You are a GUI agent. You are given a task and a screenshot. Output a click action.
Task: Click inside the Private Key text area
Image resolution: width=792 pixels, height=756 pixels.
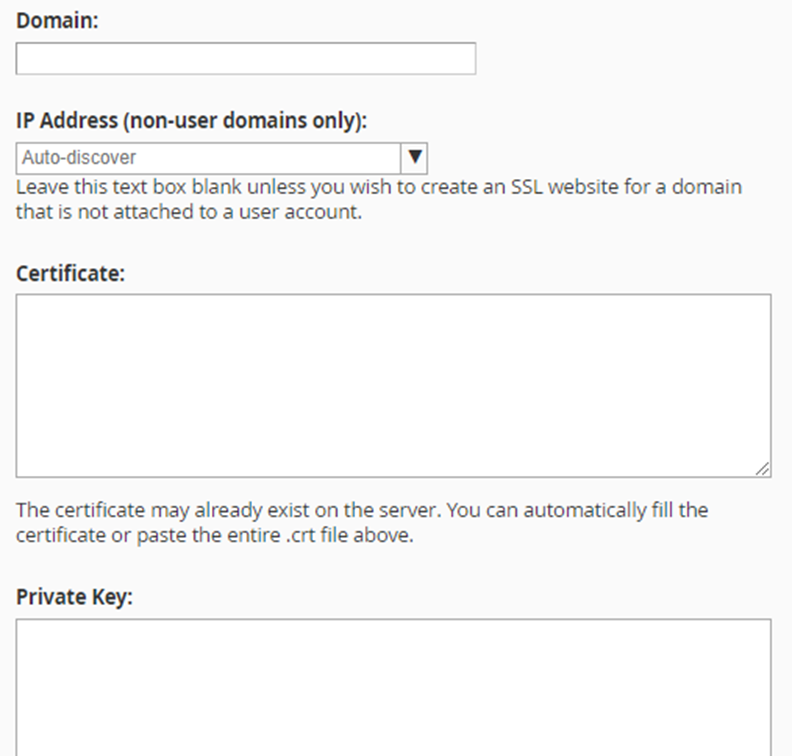point(393,688)
